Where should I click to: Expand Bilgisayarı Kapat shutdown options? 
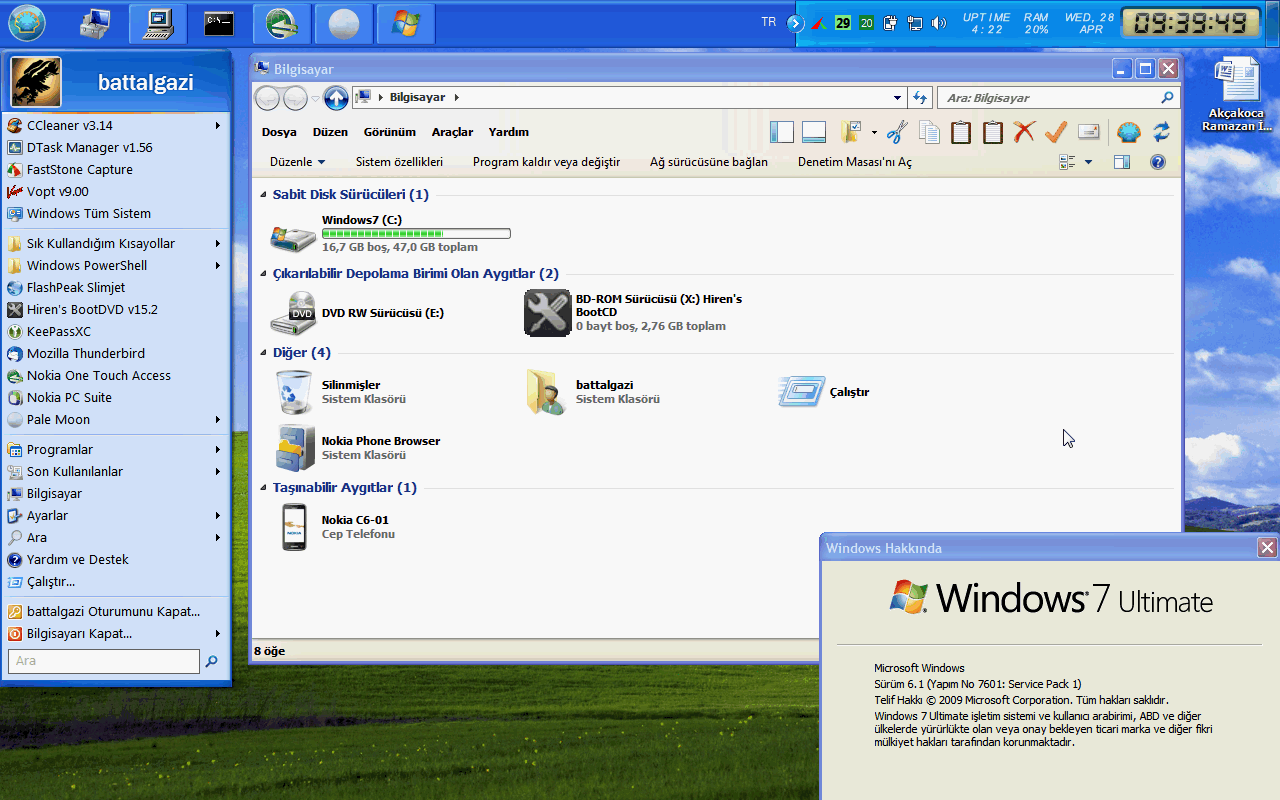217,634
